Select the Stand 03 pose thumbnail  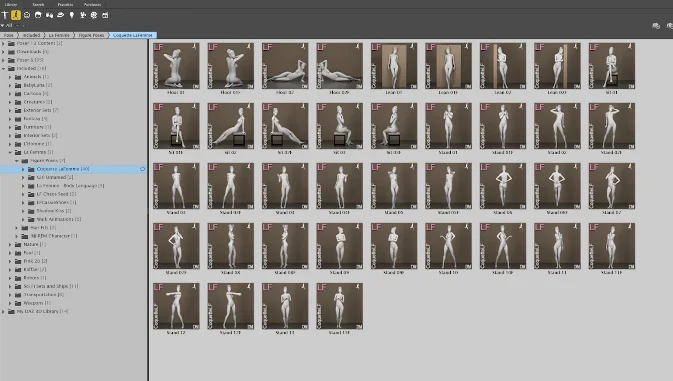point(176,186)
